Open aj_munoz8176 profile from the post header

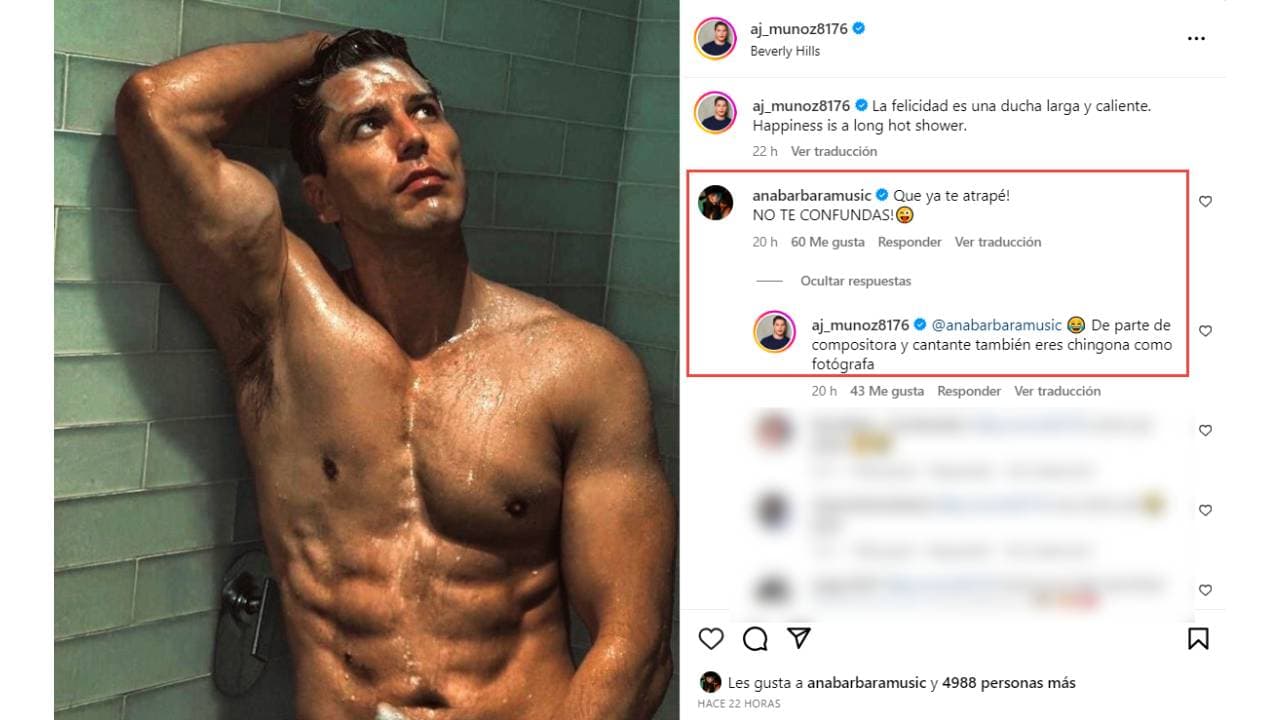coord(799,29)
